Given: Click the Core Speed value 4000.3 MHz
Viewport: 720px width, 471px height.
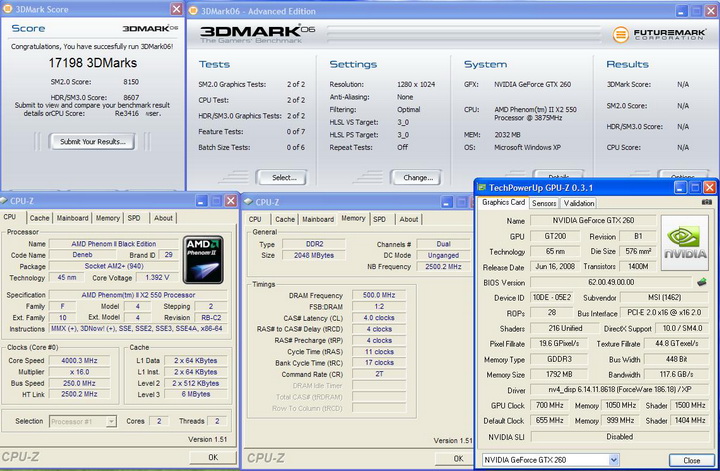Looking at the screenshot, I should (x=79, y=361).
